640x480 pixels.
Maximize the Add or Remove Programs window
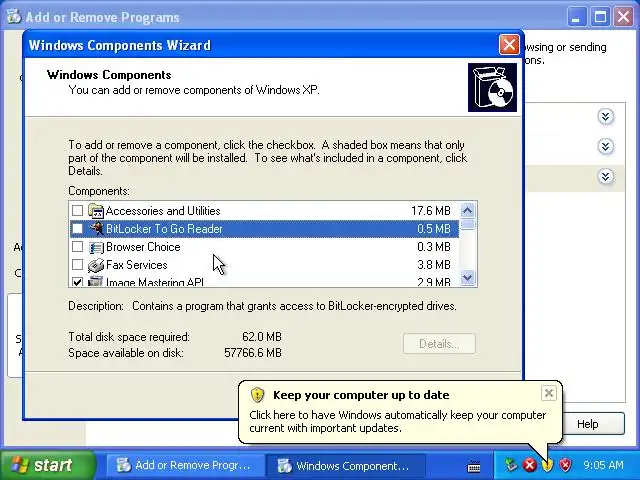[600, 17]
